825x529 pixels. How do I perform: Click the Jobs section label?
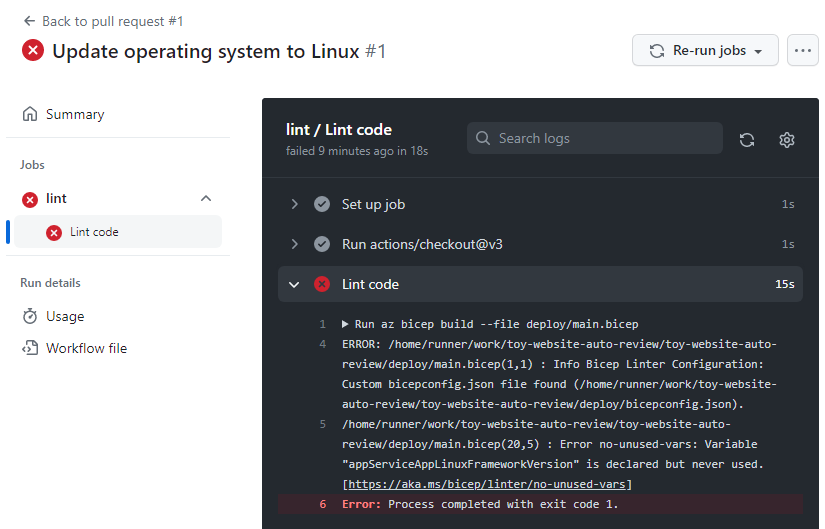(x=32, y=165)
